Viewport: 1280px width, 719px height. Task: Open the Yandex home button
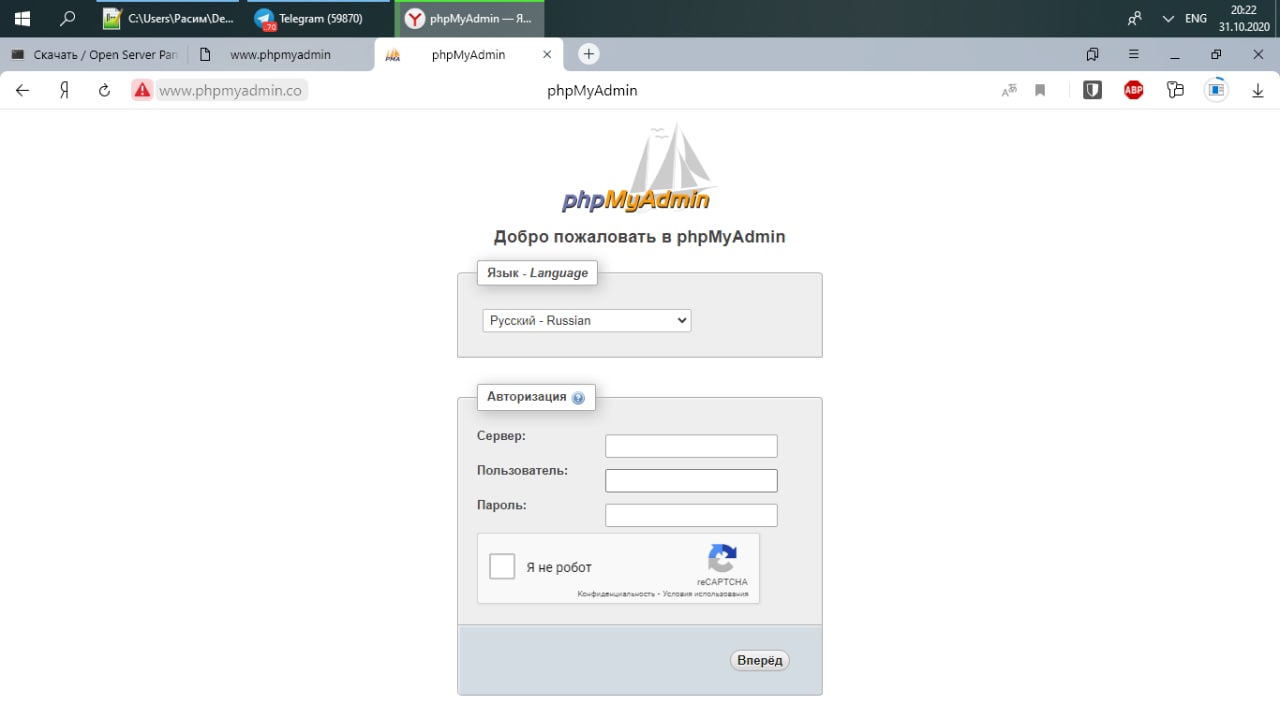(64, 90)
